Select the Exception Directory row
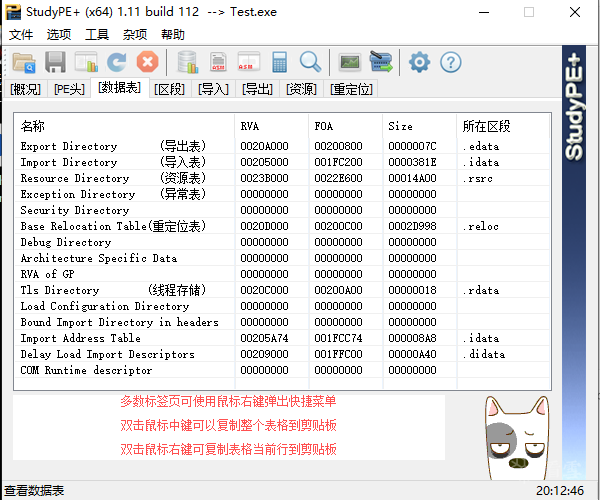 pyautogui.click(x=282, y=194)
